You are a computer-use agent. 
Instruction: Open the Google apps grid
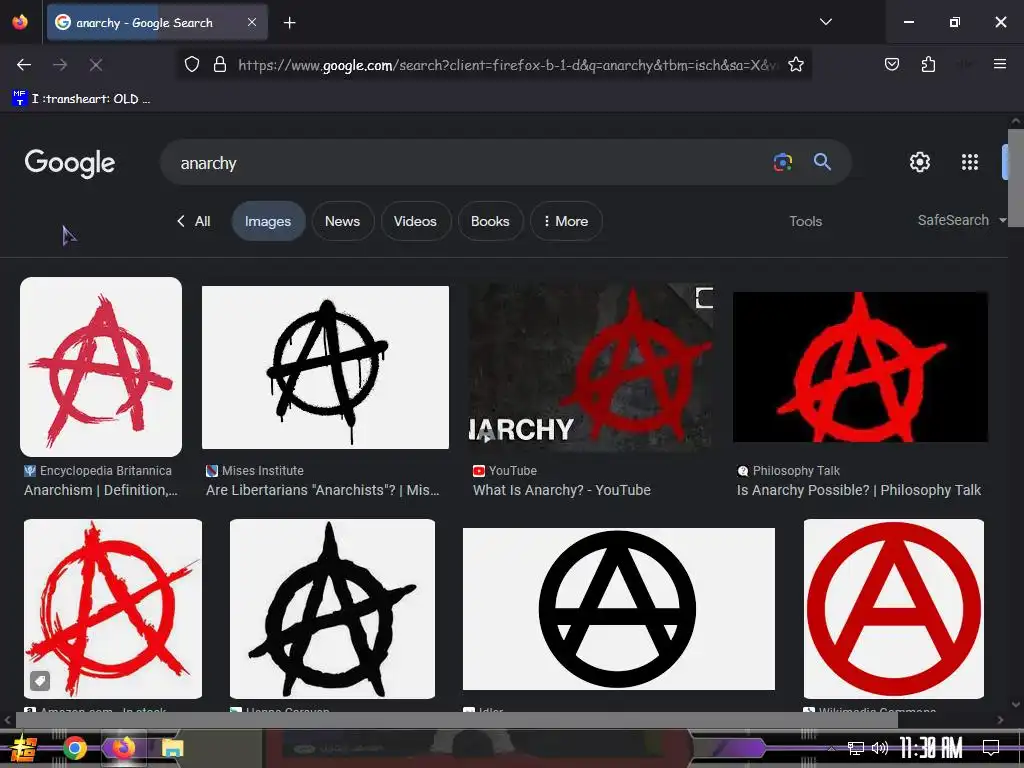pyautogui.click(x=970, y=162)
